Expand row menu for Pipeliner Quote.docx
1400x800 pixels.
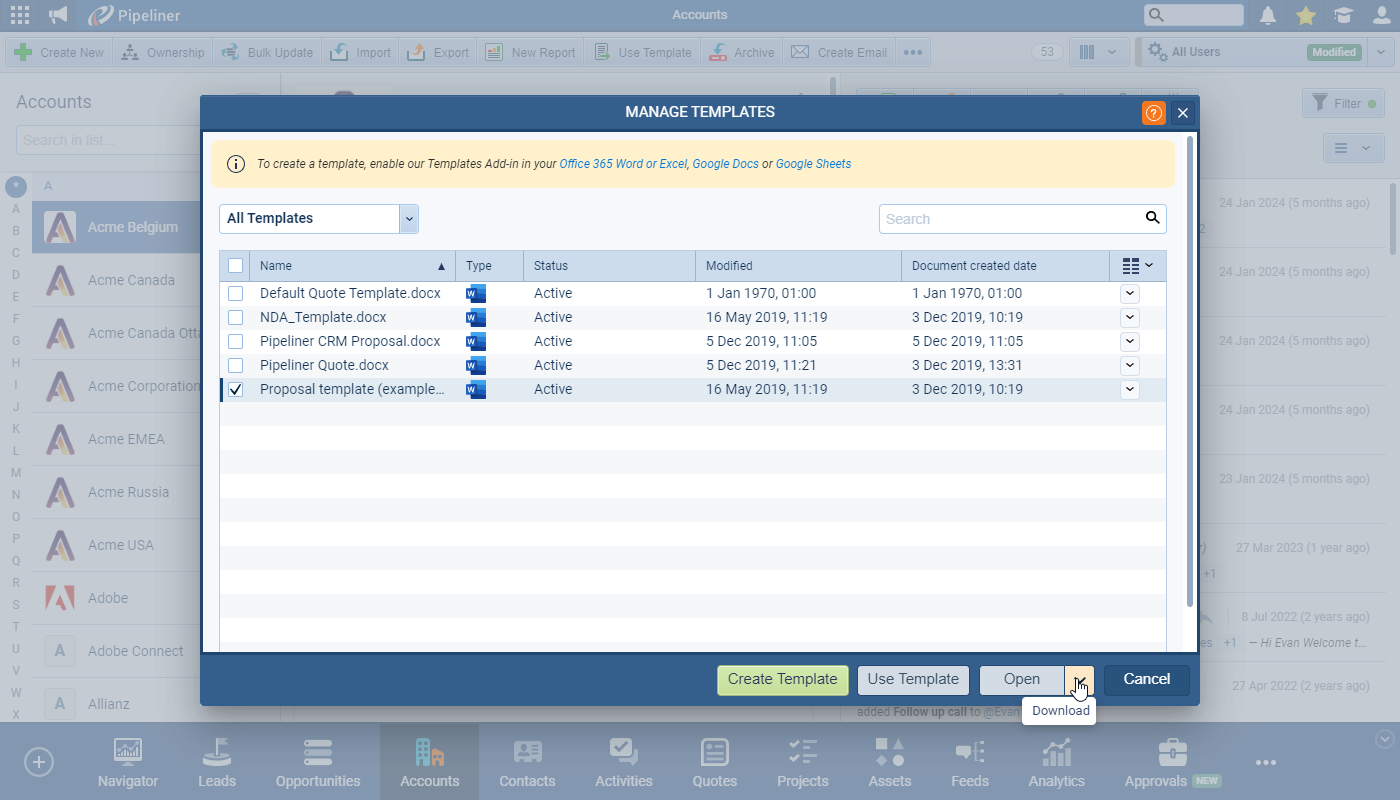(1130, 365)
